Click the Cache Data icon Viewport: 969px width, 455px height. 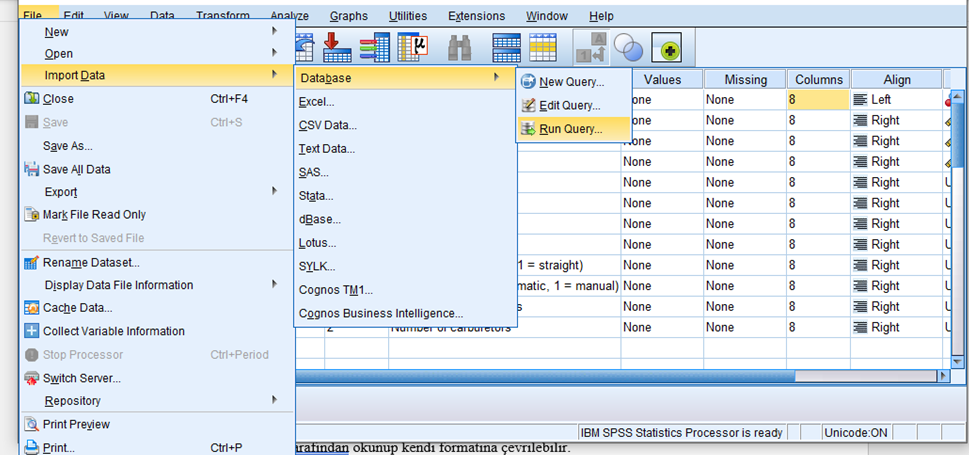[x=32, y=307]
